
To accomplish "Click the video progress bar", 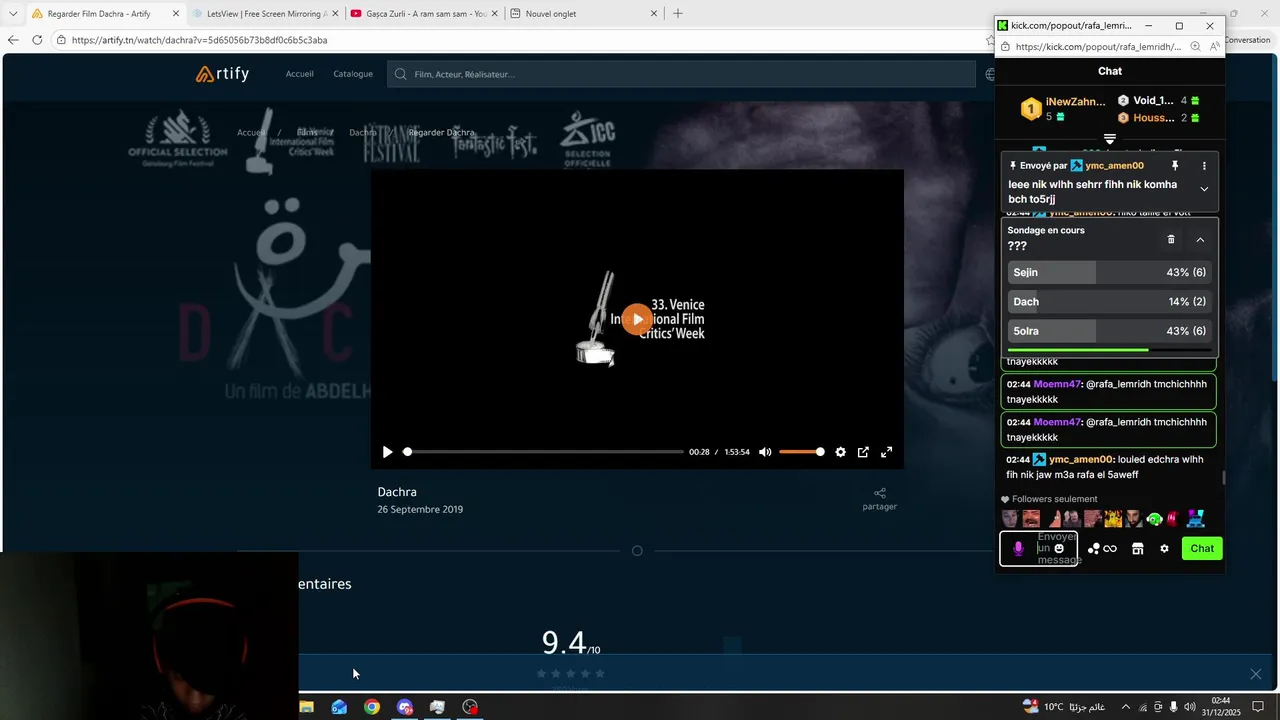I will pos(543,452).
